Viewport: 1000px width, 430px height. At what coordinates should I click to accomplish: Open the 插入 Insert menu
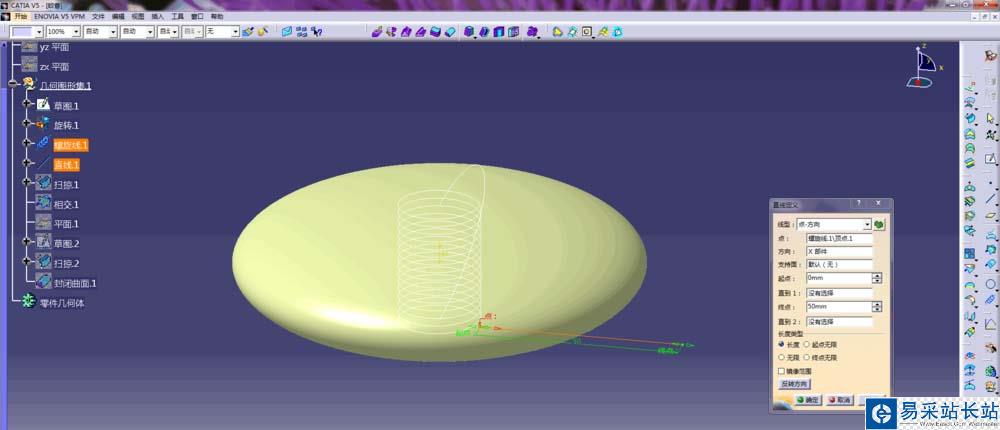pos(157,16)
